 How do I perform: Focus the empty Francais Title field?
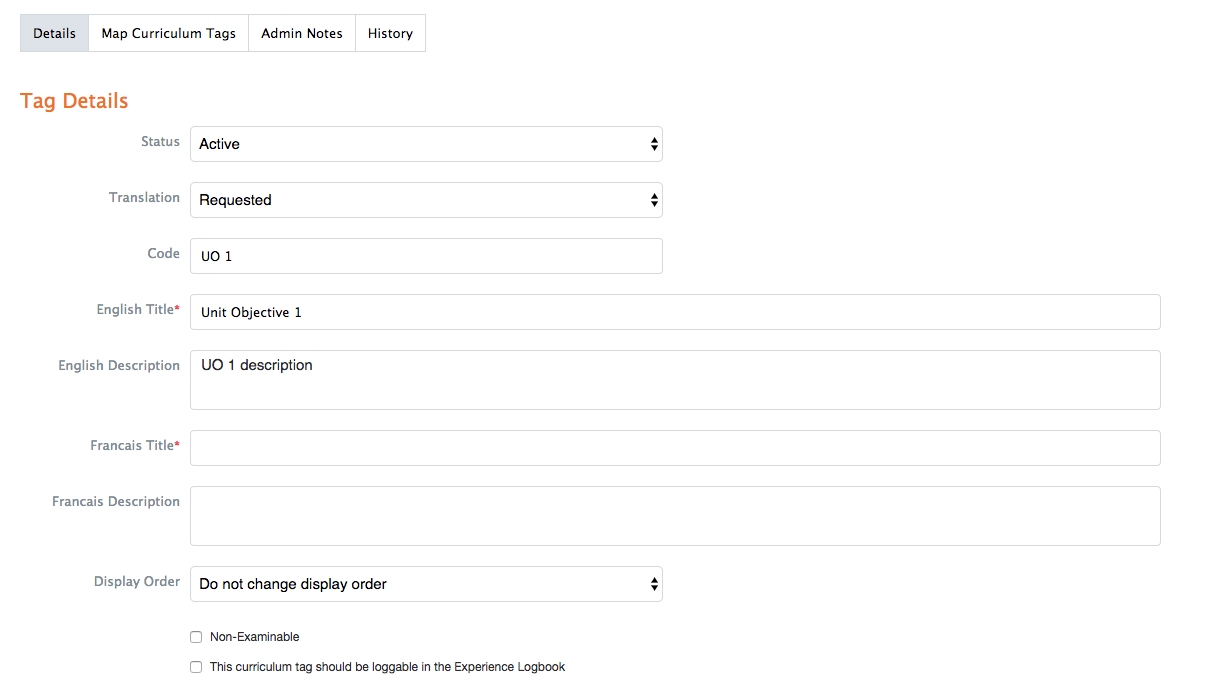(x=675, y=448)
